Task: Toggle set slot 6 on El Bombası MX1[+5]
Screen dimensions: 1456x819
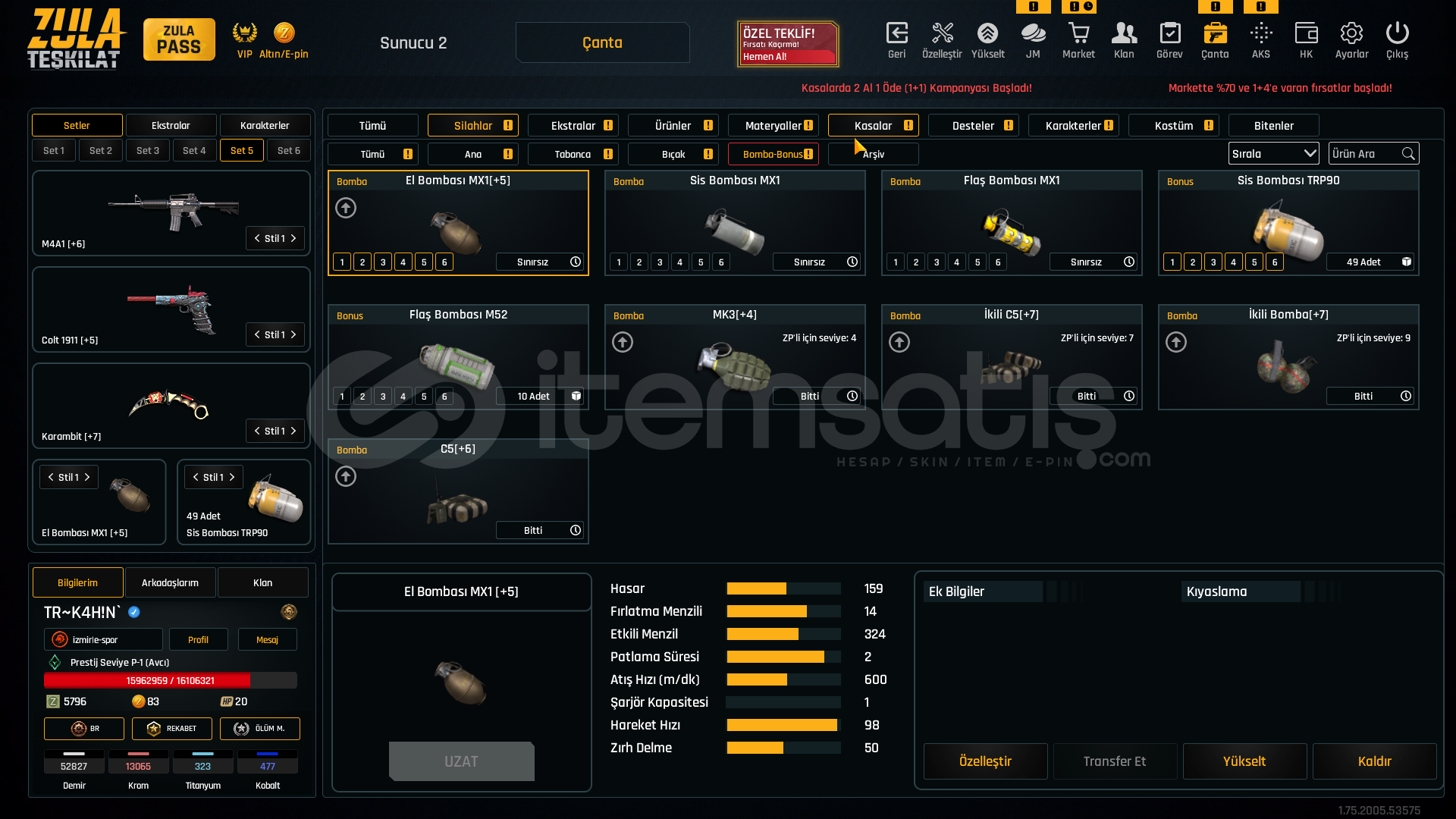Action: pos(444,262)
